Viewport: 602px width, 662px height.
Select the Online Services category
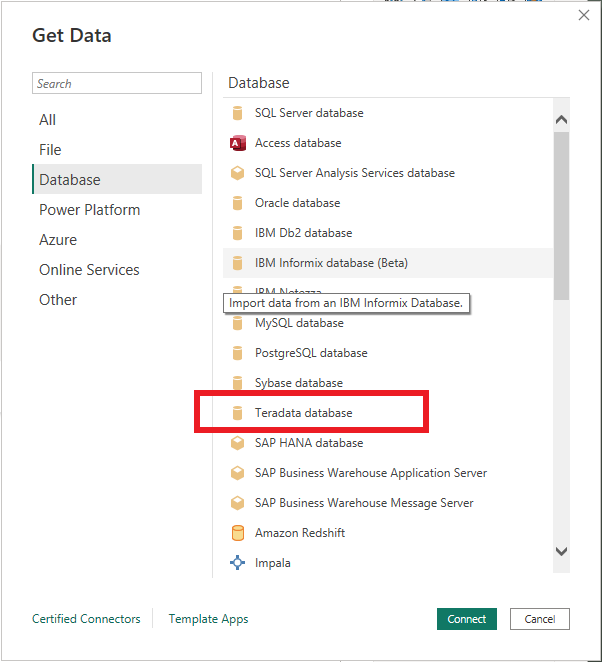(x=117, y=270)
